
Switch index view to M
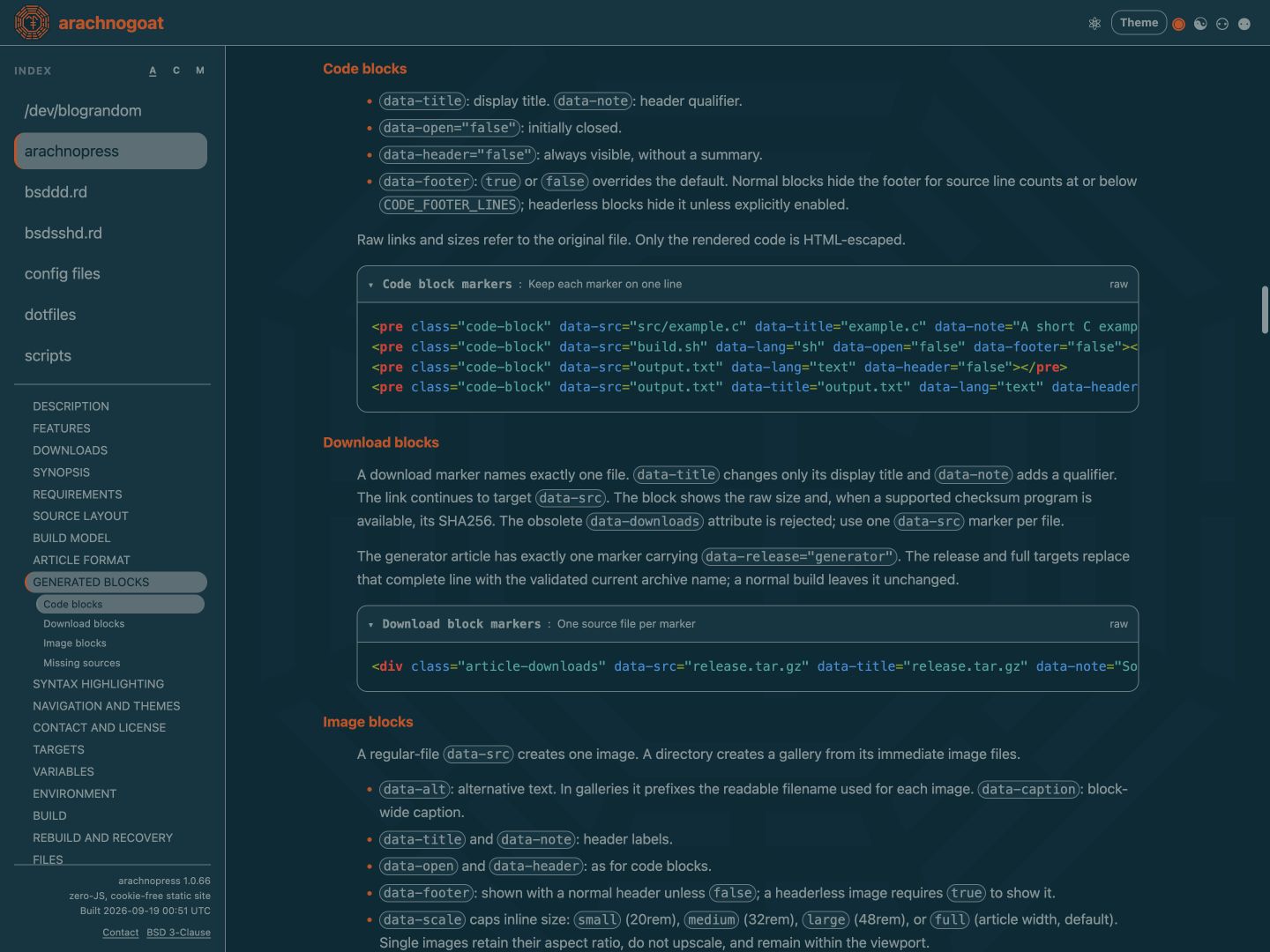[200, 71]
